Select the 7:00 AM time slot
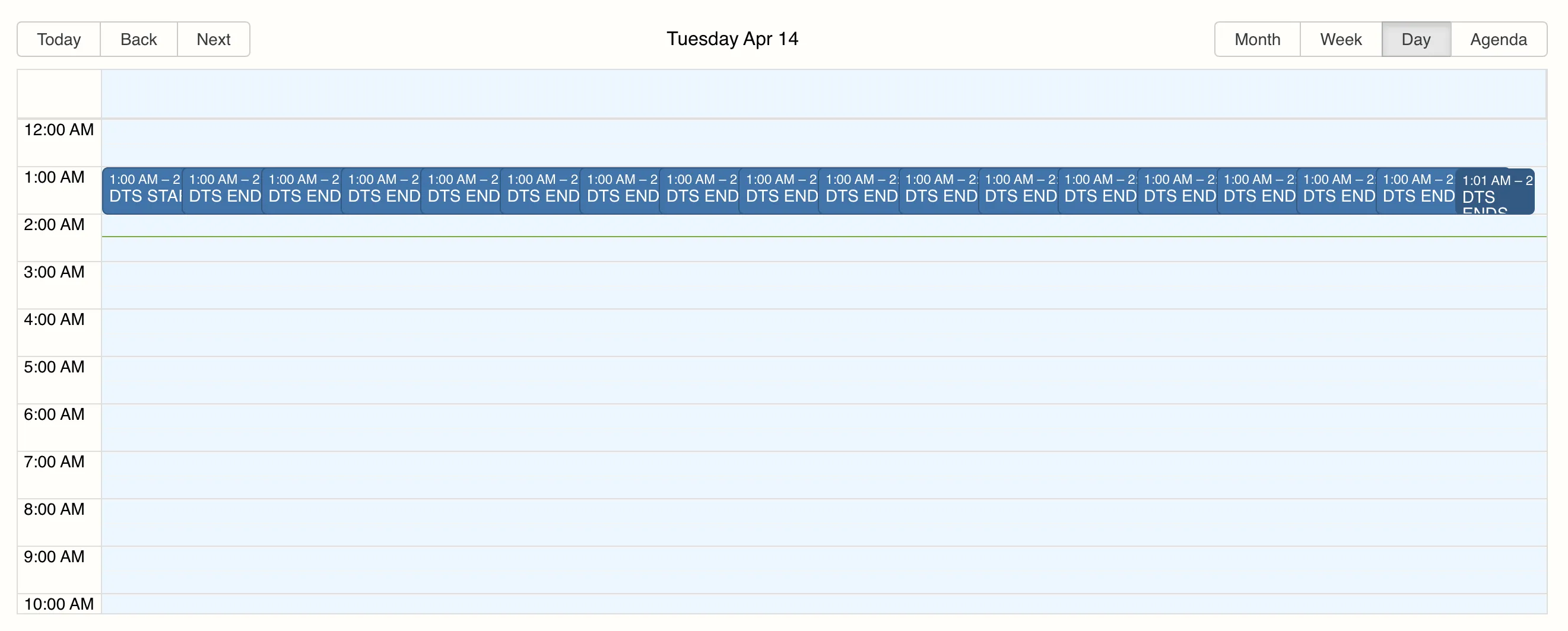Screen dimensions: 1568x631 click(x=824, y=475)
